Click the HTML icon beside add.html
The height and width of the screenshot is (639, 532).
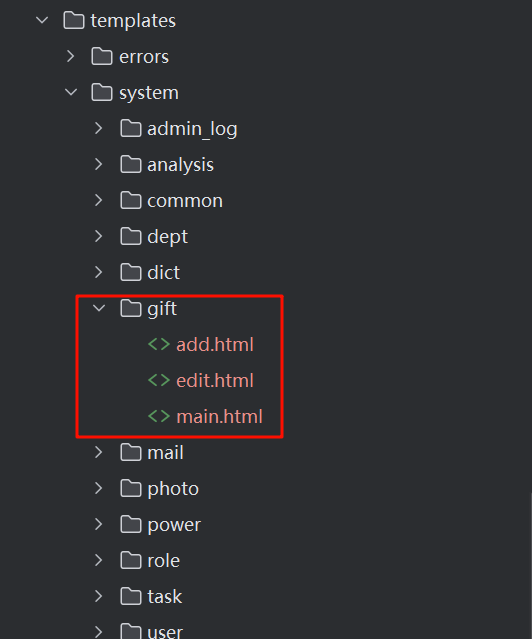(159, 344)
